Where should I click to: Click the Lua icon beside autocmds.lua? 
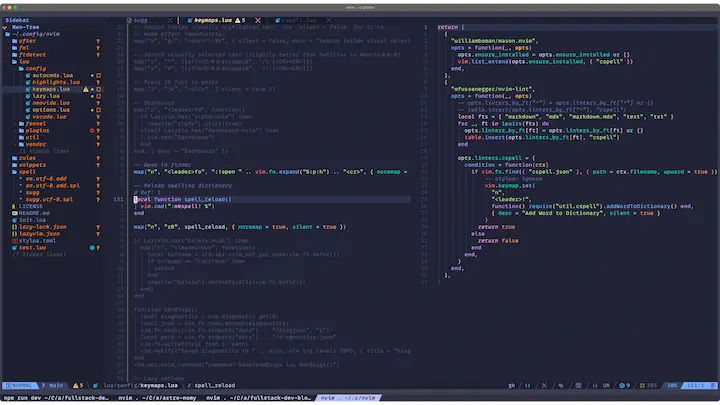(x=28, y=75)
